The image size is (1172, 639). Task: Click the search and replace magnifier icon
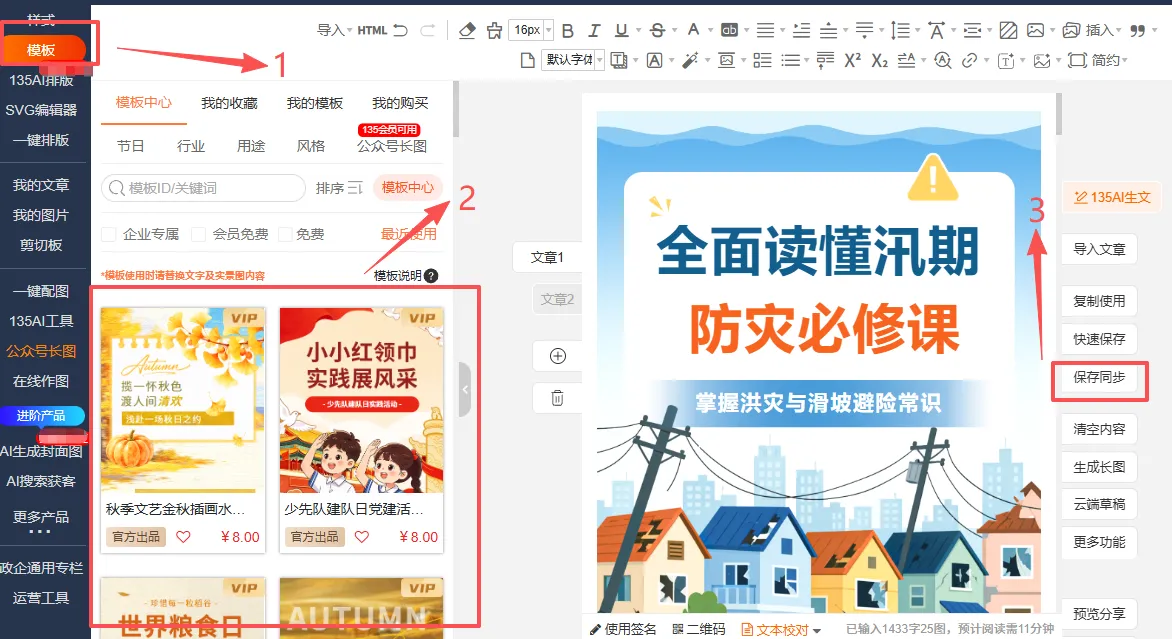pyautogui.click(x=943, y=61)
